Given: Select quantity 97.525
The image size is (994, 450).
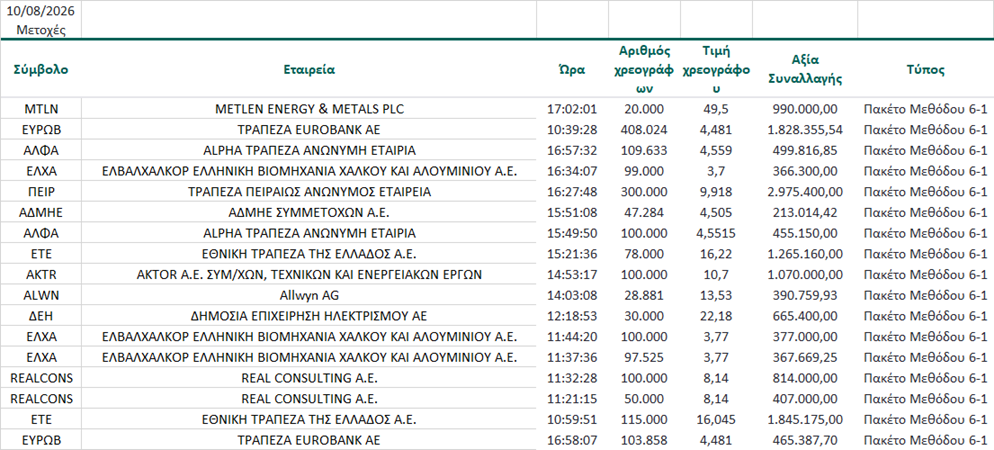Looking at the screenshot, I should [644, 356].
